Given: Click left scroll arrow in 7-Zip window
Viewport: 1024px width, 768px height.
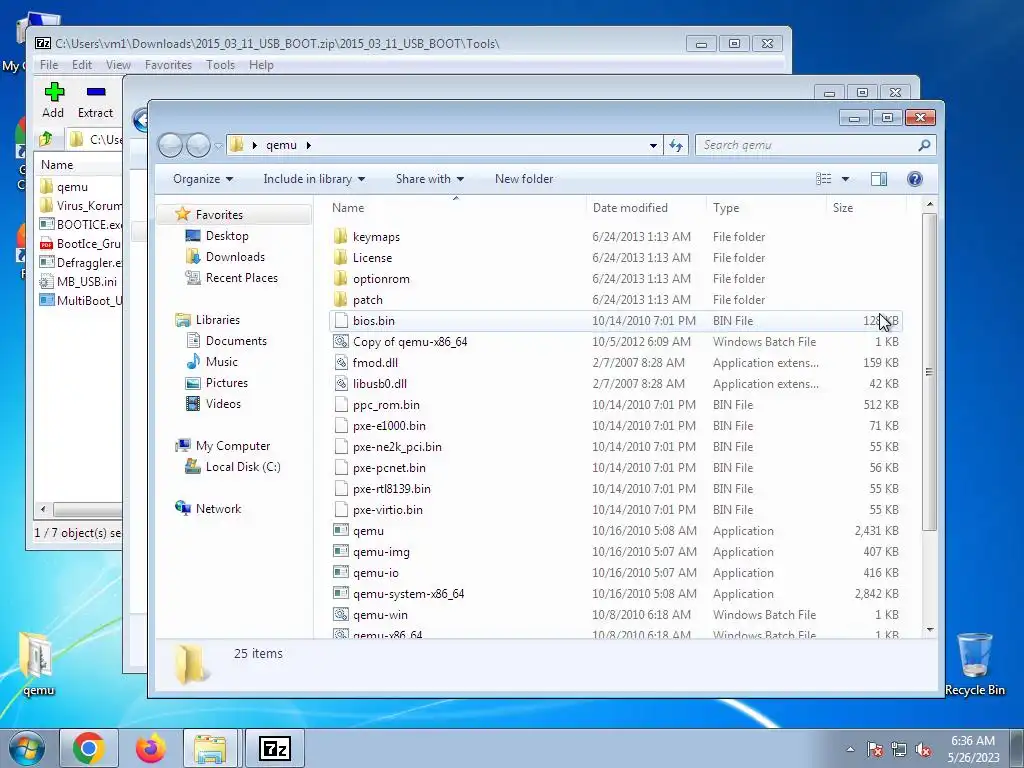Looking at the screenshot, I should [43, 509].
